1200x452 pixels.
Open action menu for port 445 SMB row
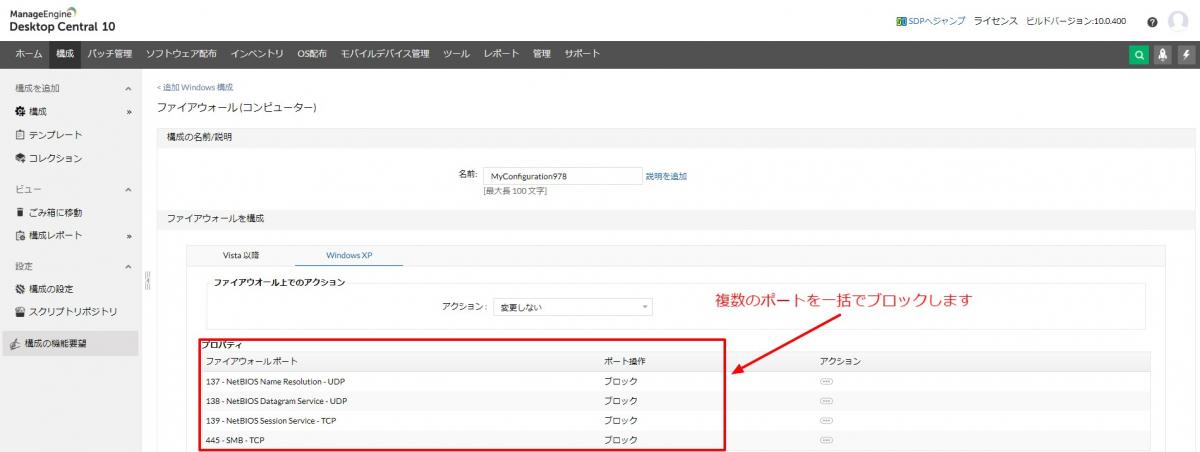point(826,440)
